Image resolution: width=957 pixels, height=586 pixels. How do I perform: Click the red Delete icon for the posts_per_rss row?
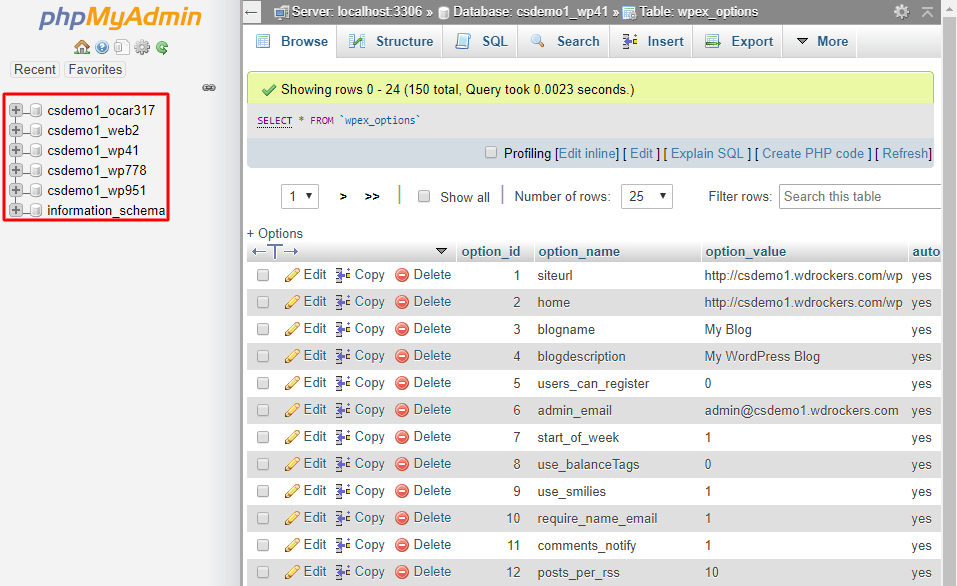[x=402, y=572]
